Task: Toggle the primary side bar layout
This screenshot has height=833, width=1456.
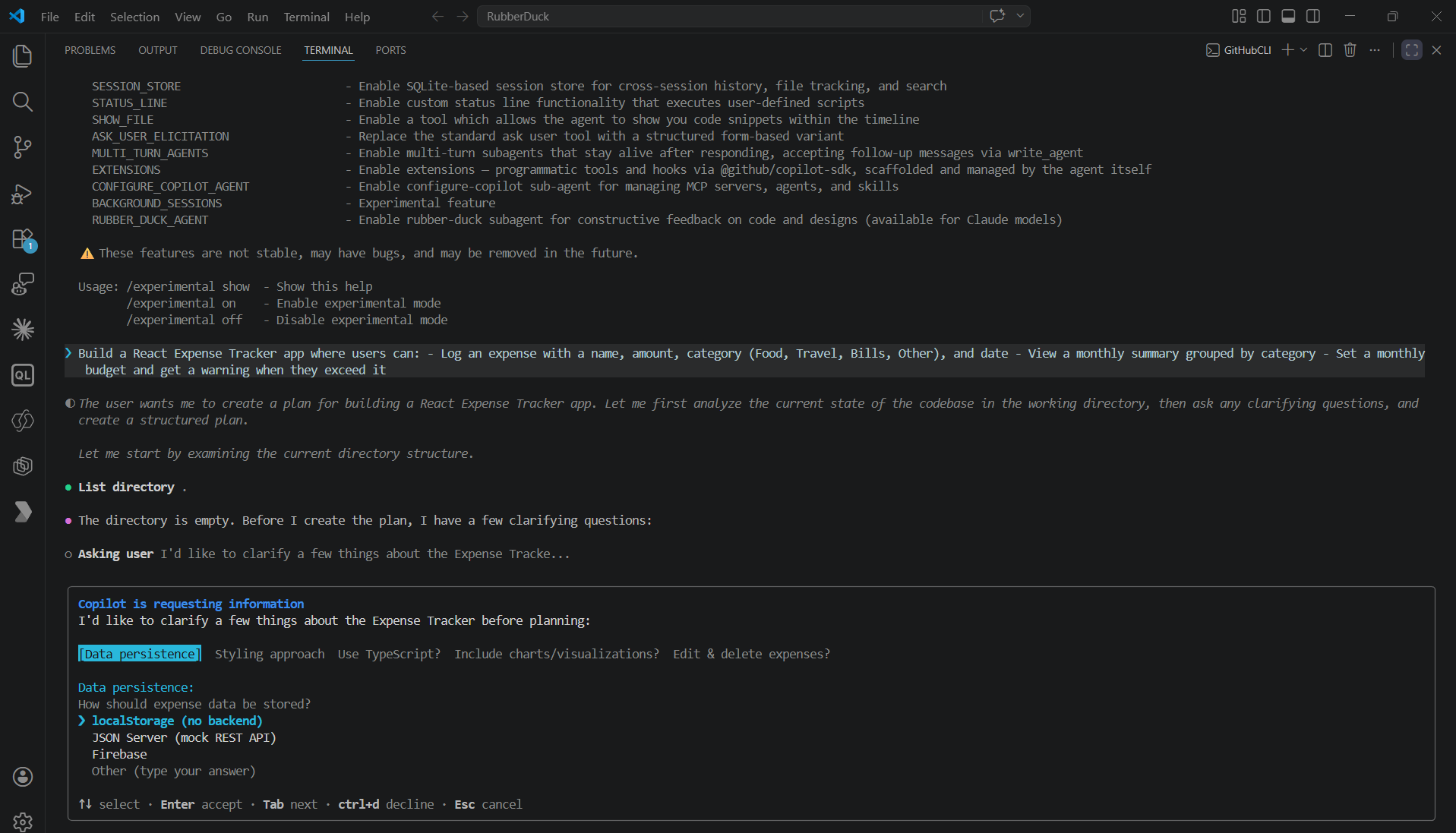Action: point(1264,16)
